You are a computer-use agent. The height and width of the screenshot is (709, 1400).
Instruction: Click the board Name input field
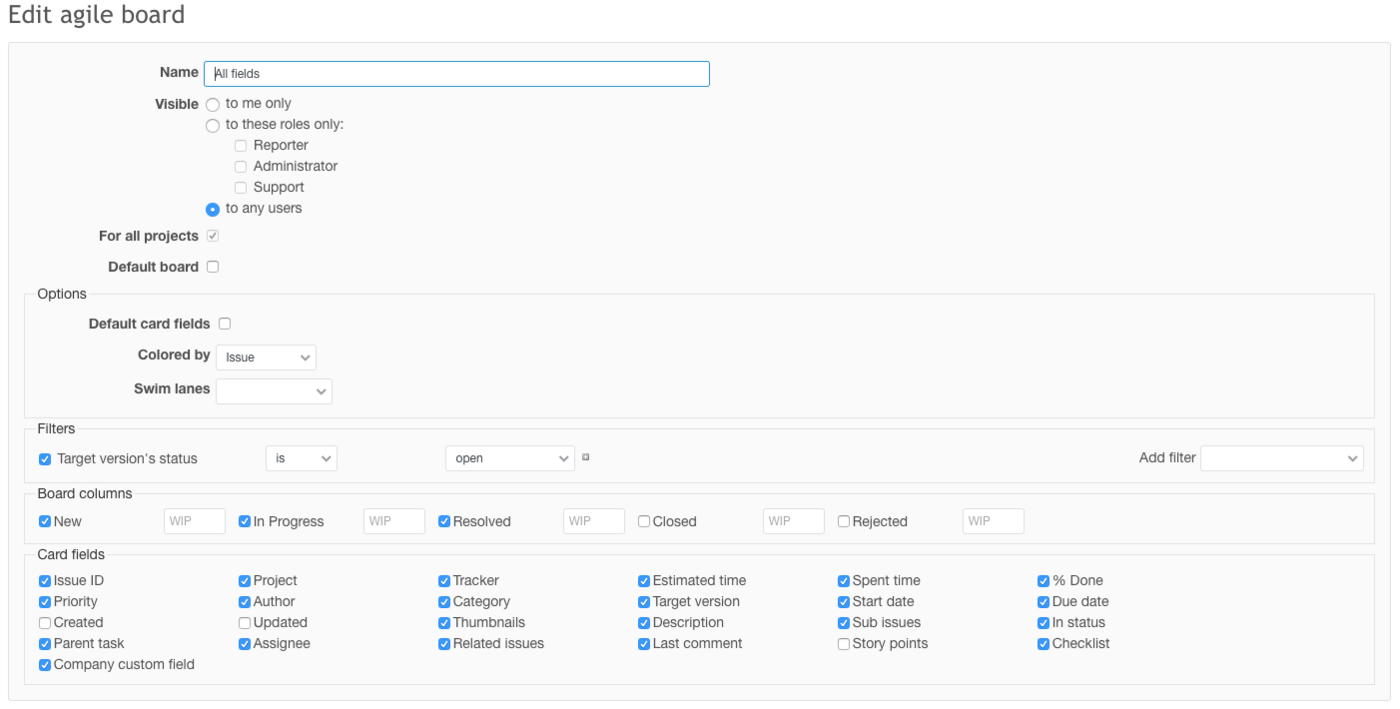click(x=456, y=74)
